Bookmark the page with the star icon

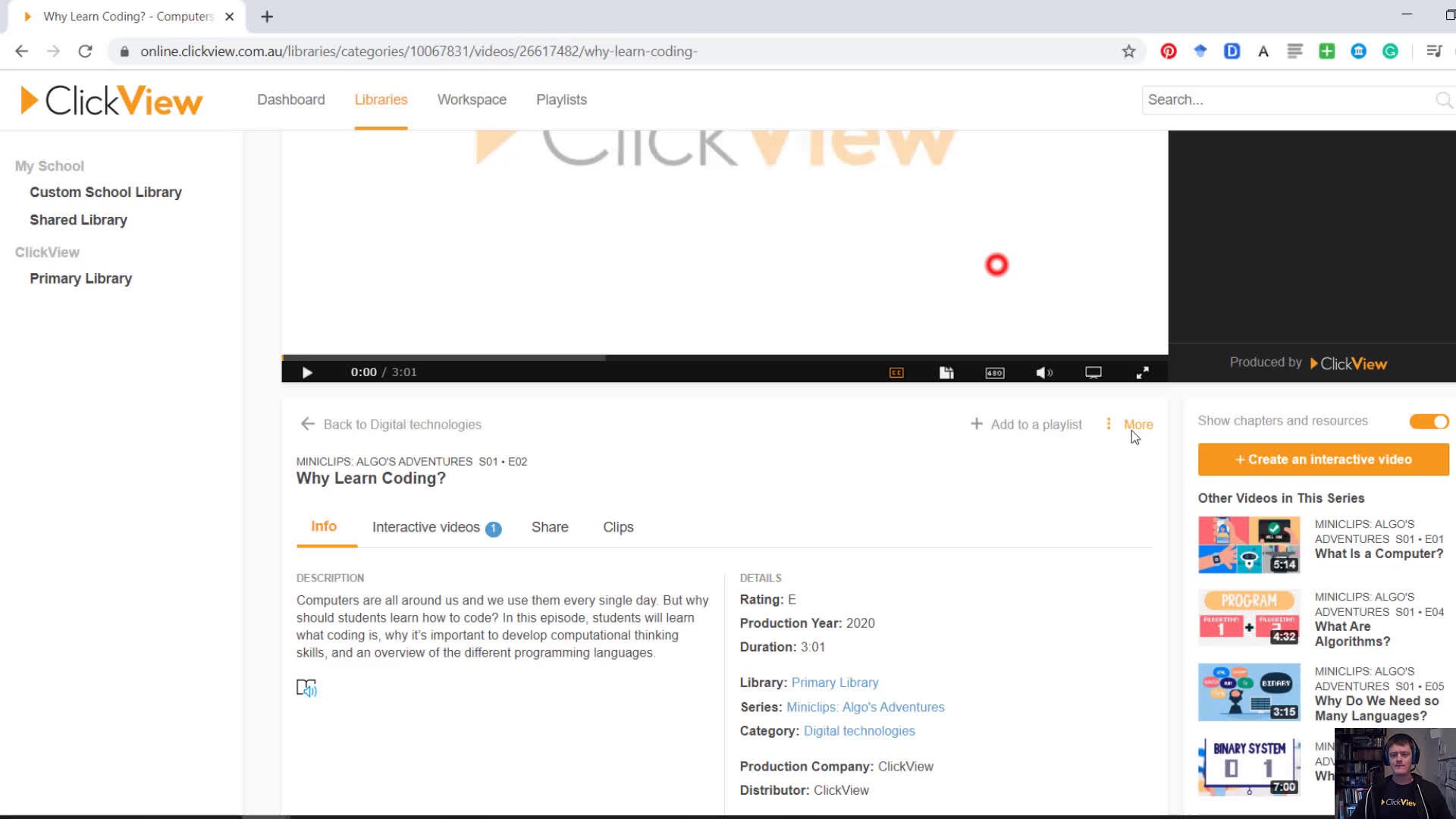(1128, 51)
